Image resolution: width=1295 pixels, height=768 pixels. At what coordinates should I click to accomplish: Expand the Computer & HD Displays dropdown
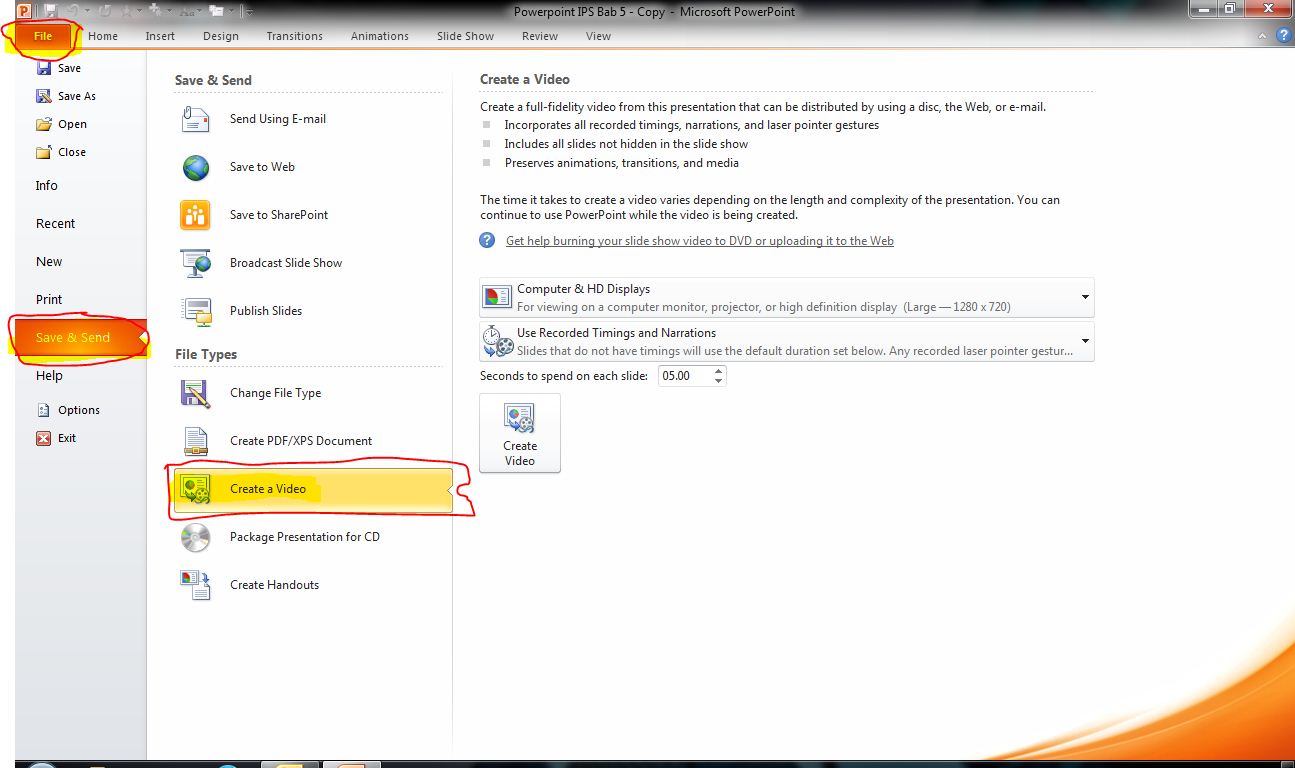[1084, 296]
